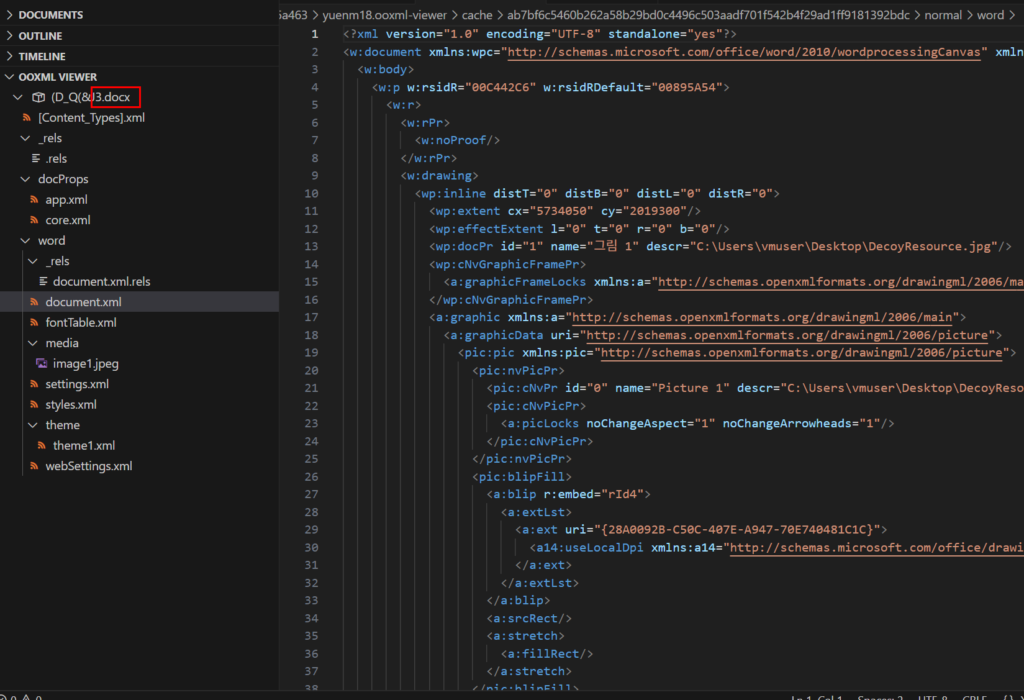Click the 'cache' breadcrumb segment
The image size is (1024, 700).
click(476, 15)
